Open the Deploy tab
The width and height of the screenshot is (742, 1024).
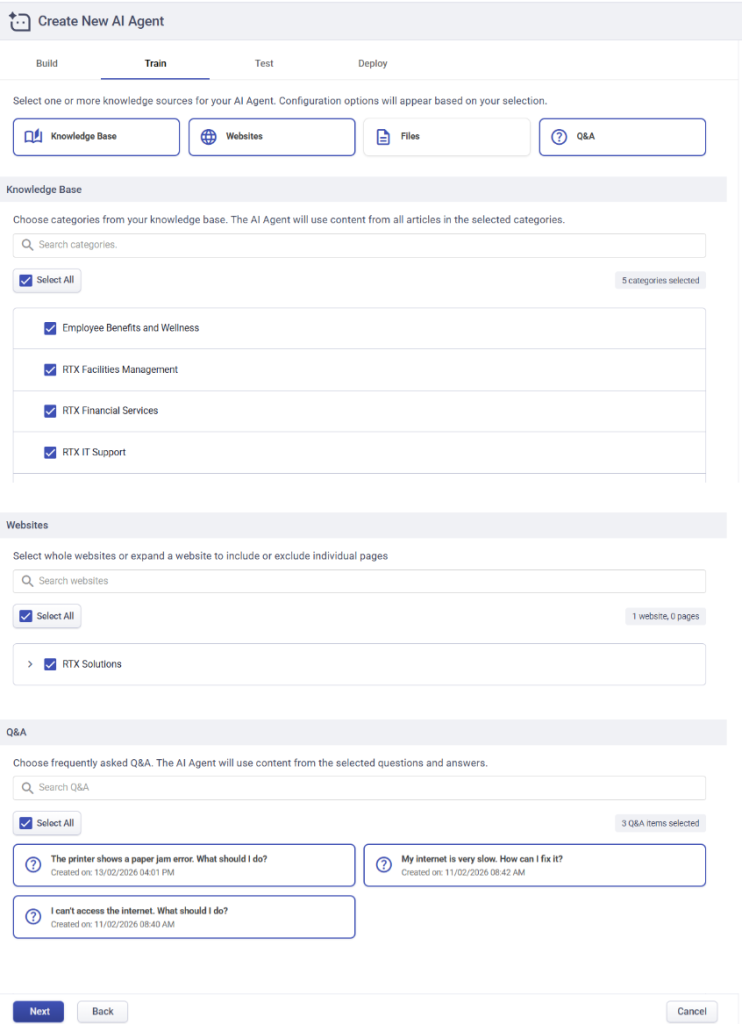pyautogui.click(x=372, y=63)
